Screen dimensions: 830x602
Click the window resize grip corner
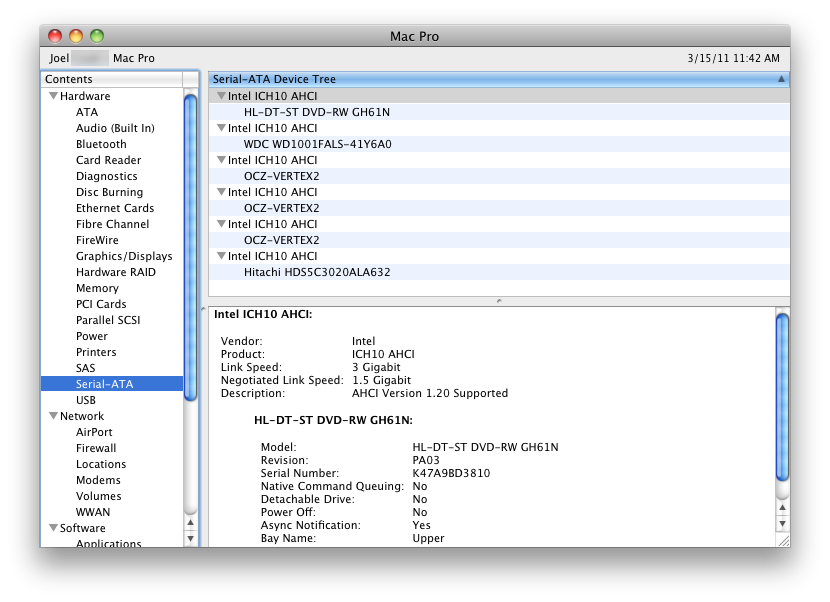coord(783,541)
